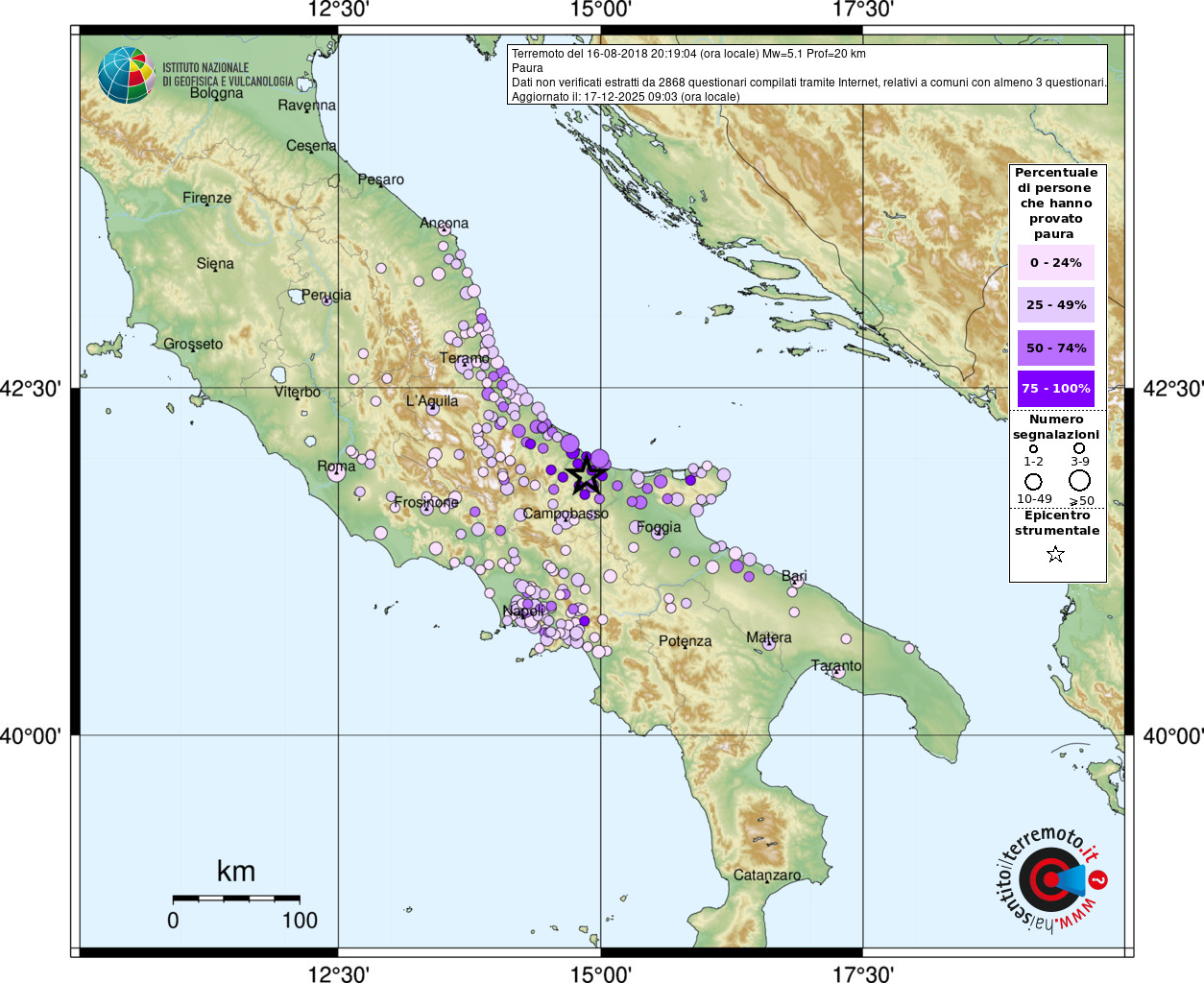1204x983 pixels.
Task: Click the Viterbo city label
Action: (x=298, y=392)
